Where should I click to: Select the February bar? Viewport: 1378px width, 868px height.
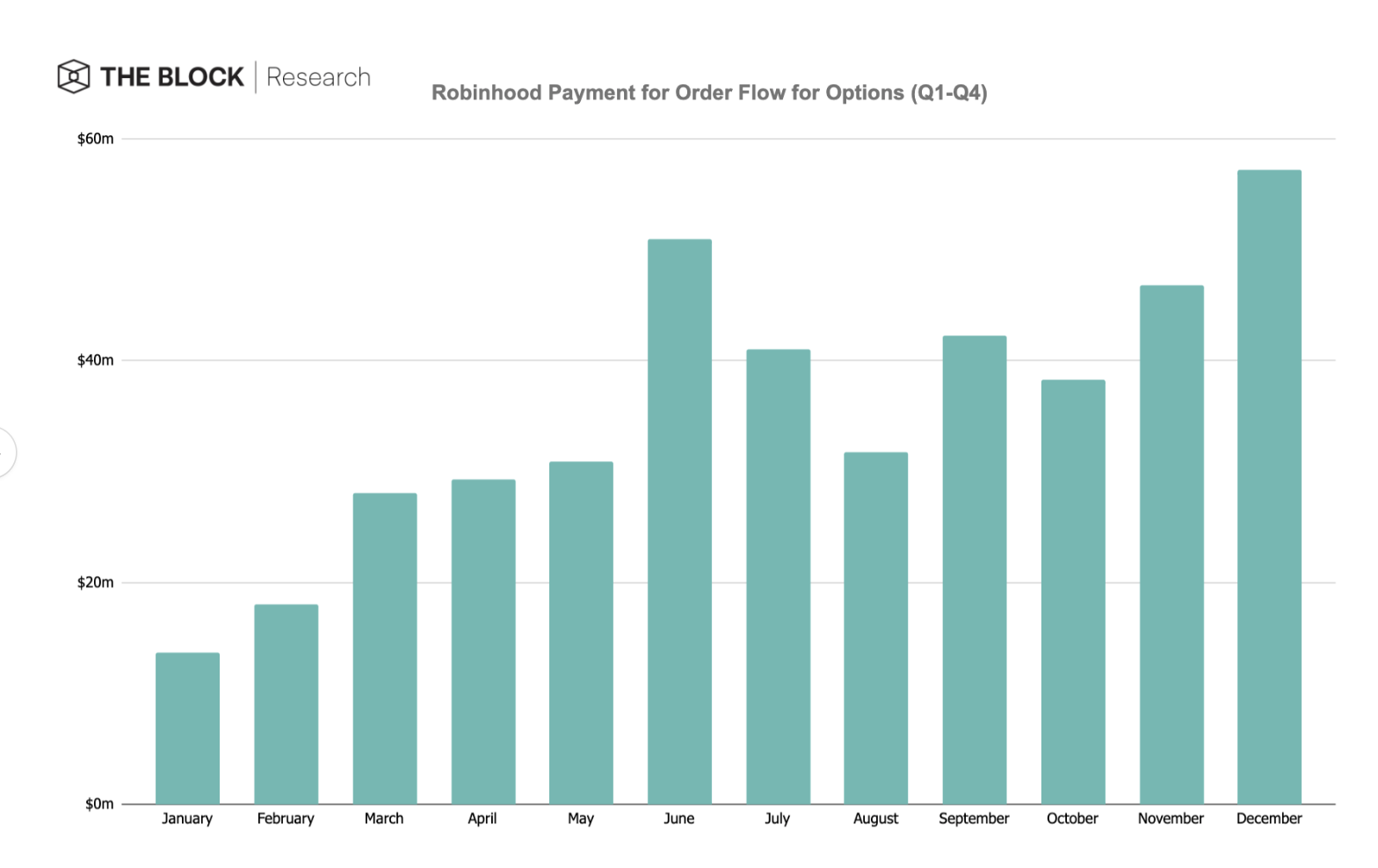click(x=286, y=704)
